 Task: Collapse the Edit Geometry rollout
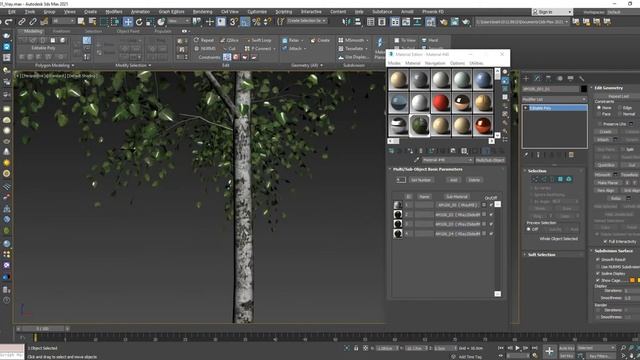pyautogui.click(x=608, y=88)
